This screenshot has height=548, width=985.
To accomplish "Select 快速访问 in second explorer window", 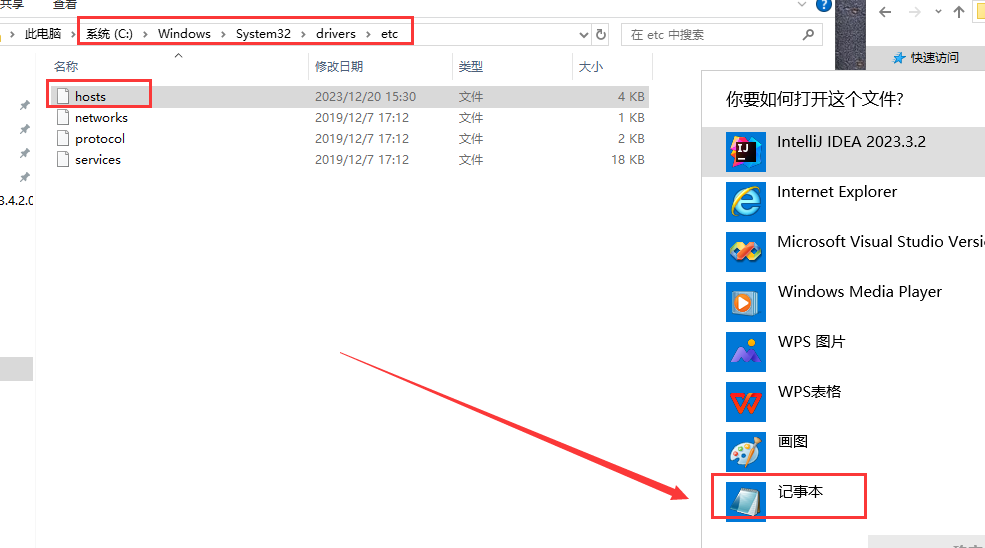I will (x=926, y=58).
